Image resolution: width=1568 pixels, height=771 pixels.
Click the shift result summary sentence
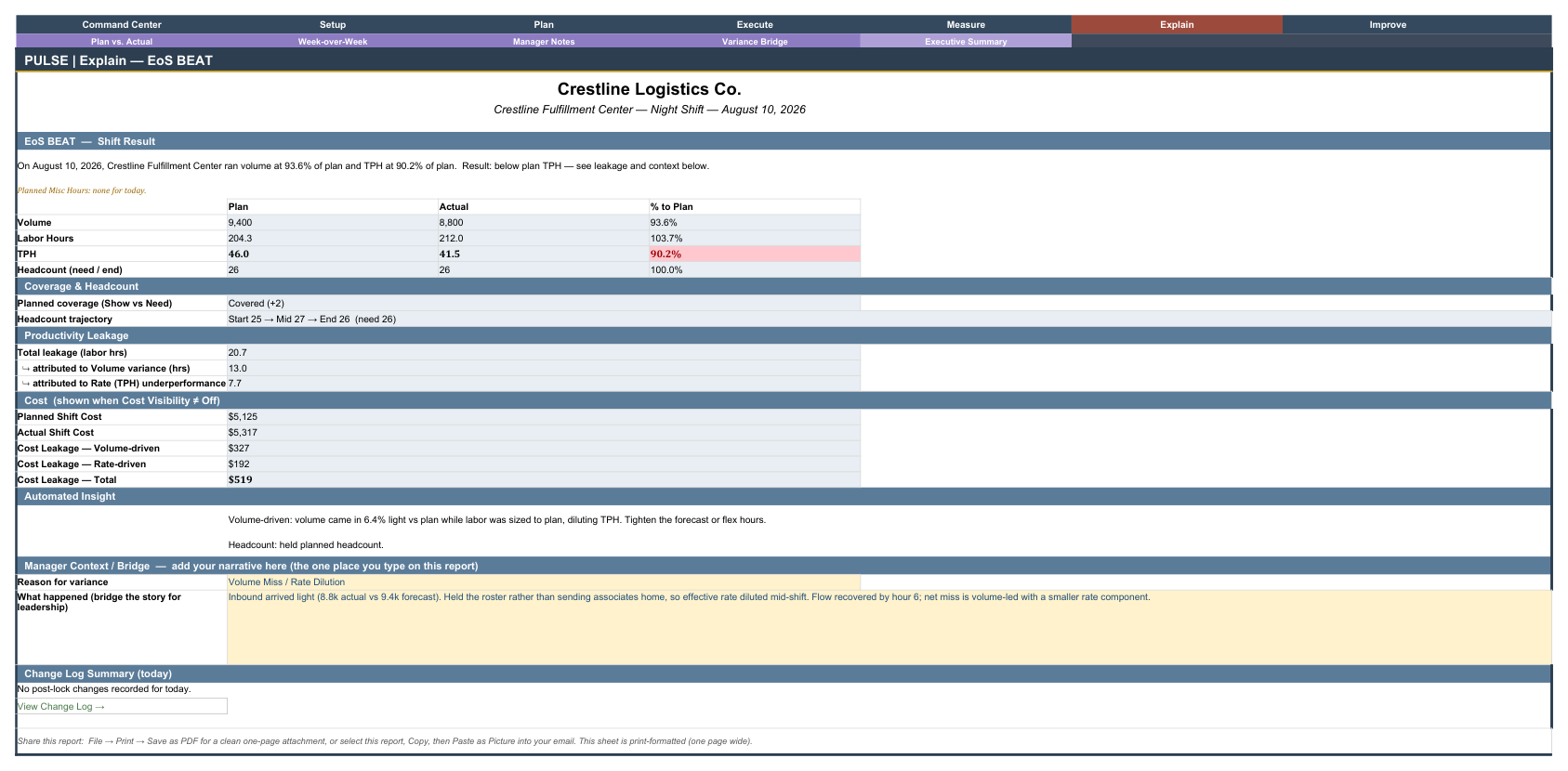coord(363,166)
